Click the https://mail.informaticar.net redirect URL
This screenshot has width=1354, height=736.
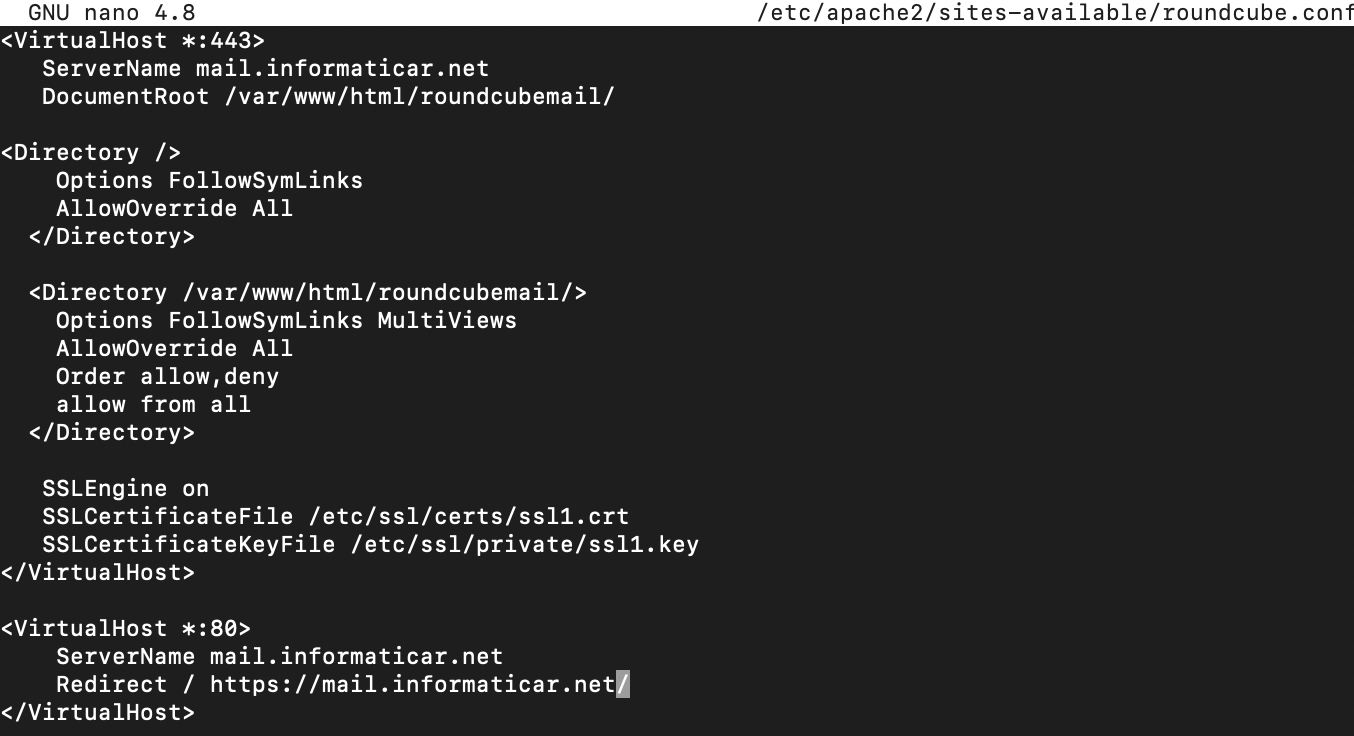(x=412, y=685)
